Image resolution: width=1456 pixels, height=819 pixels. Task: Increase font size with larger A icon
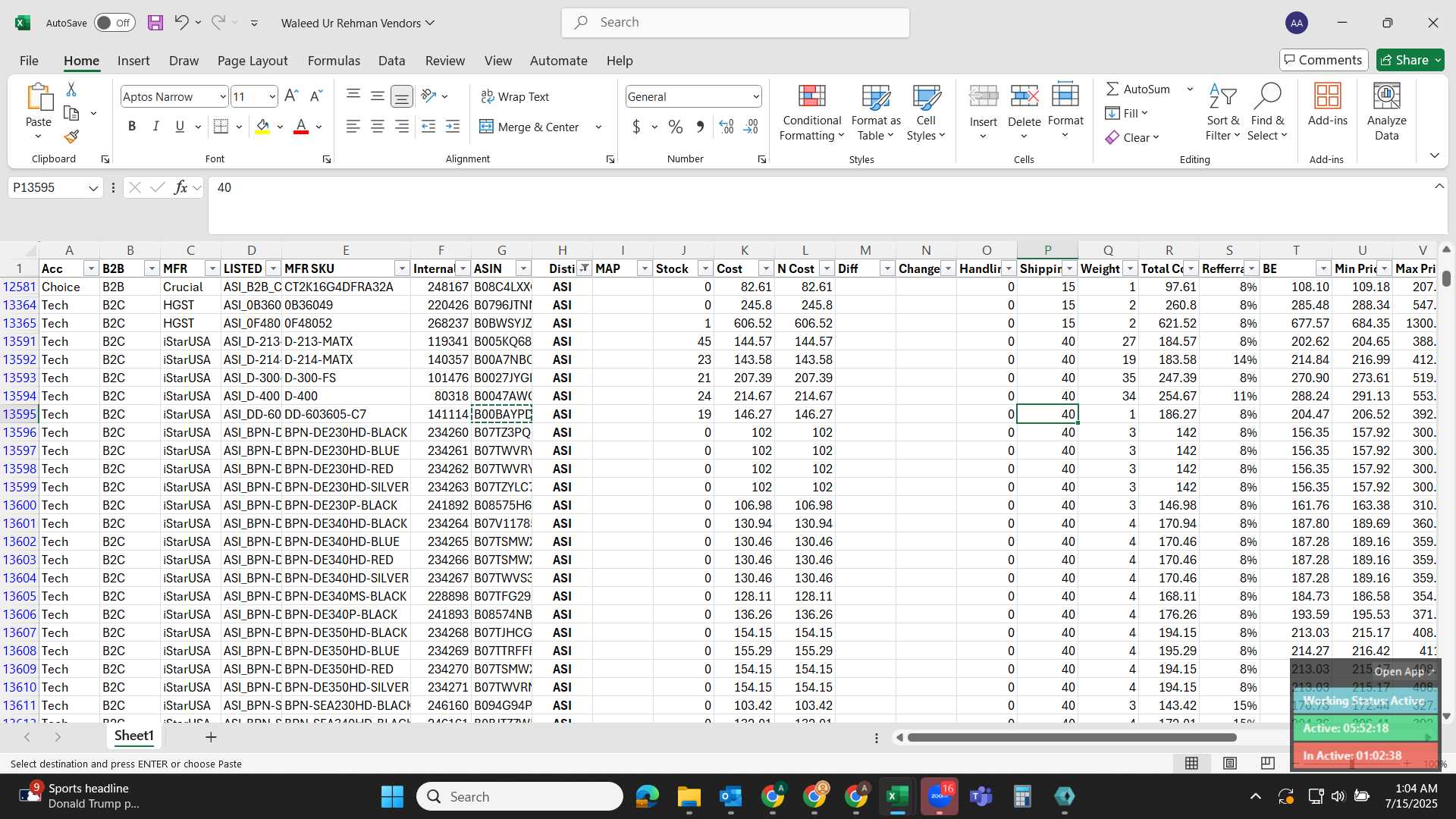(x=291, y=96)
